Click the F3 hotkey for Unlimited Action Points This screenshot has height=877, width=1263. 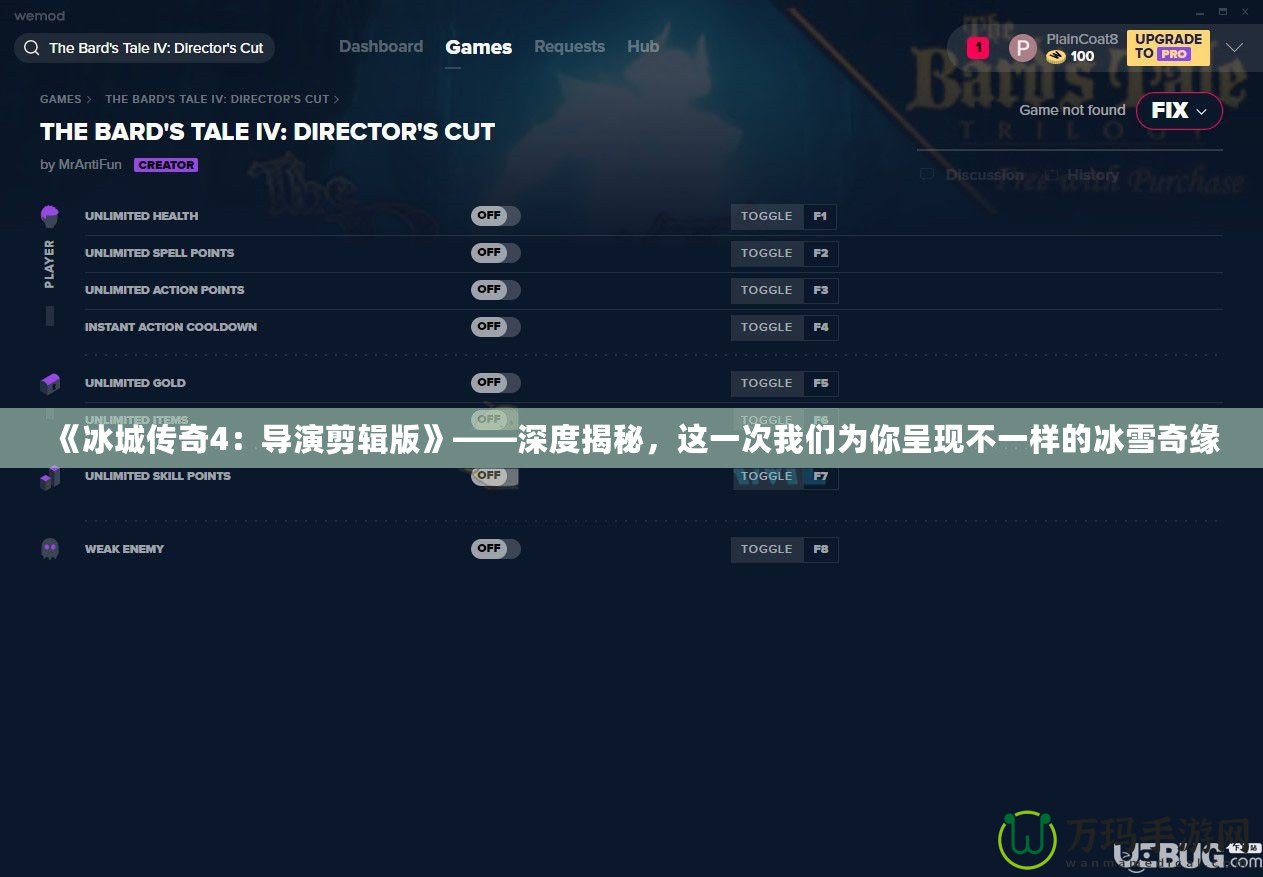click(821, 290)
